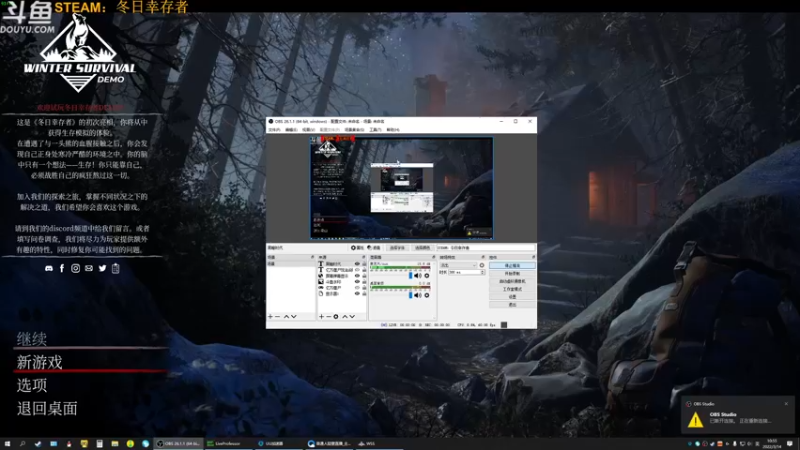Open the first mixer channel gear settings
Screen dimensions: 800x450
[427, 276]
